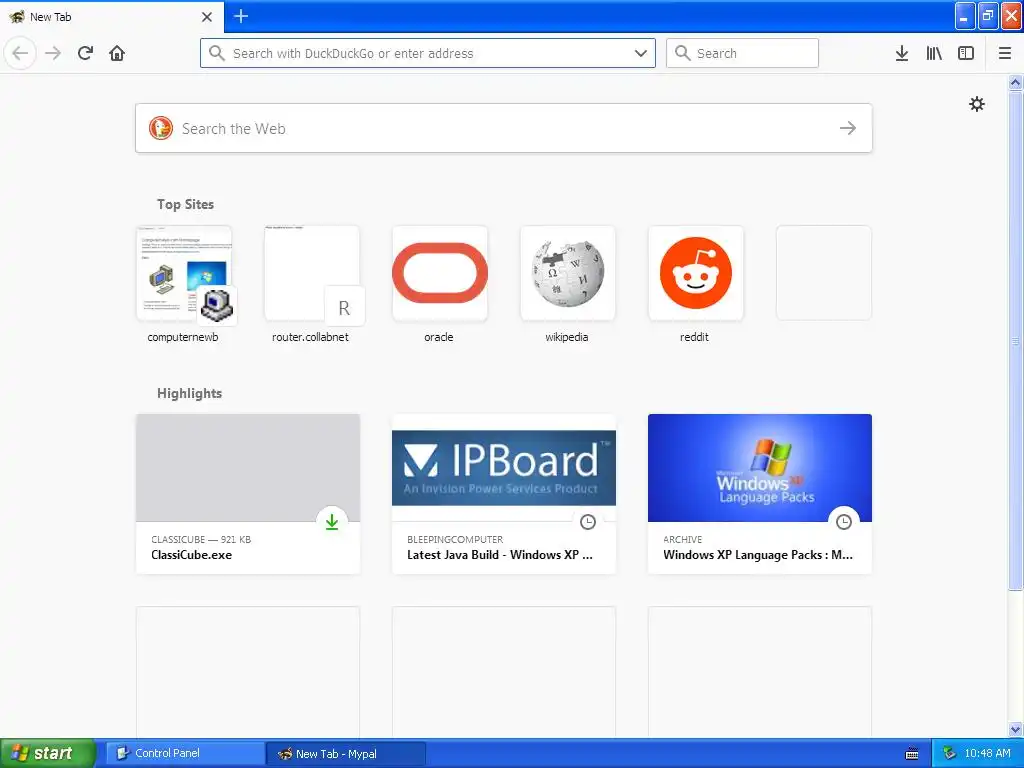Open the hamburger application menu
The width and height of the screenshot is (1024, 768).
tap(1004, 53)
